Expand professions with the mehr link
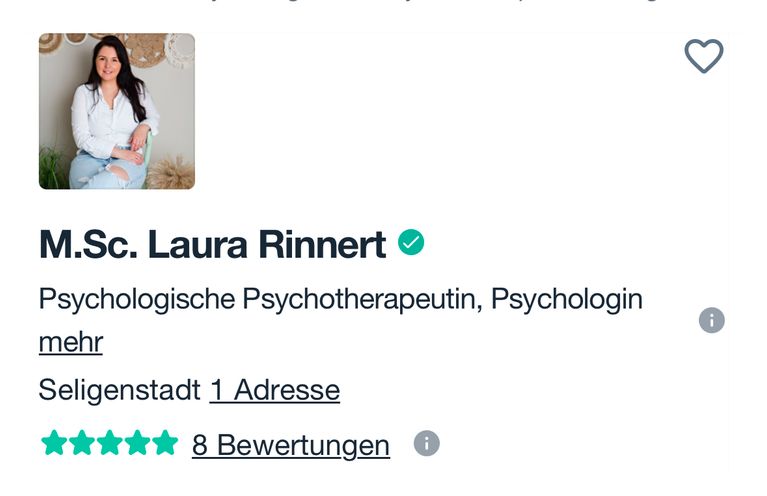The image size is (767, 496). click(x=71, y=342)
